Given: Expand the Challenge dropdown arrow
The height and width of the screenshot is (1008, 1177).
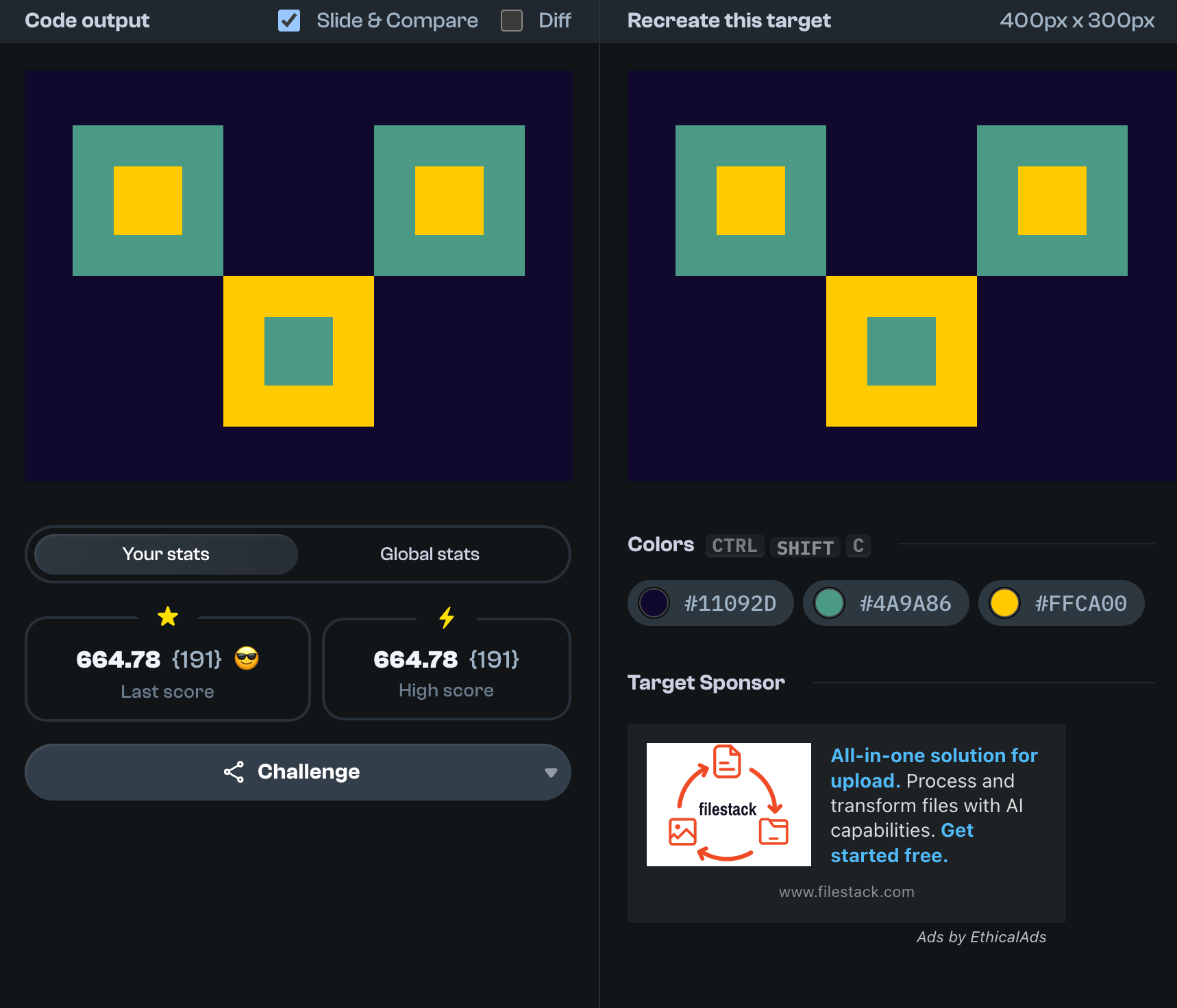Looking at the screenshot, I should coord(550,772).
